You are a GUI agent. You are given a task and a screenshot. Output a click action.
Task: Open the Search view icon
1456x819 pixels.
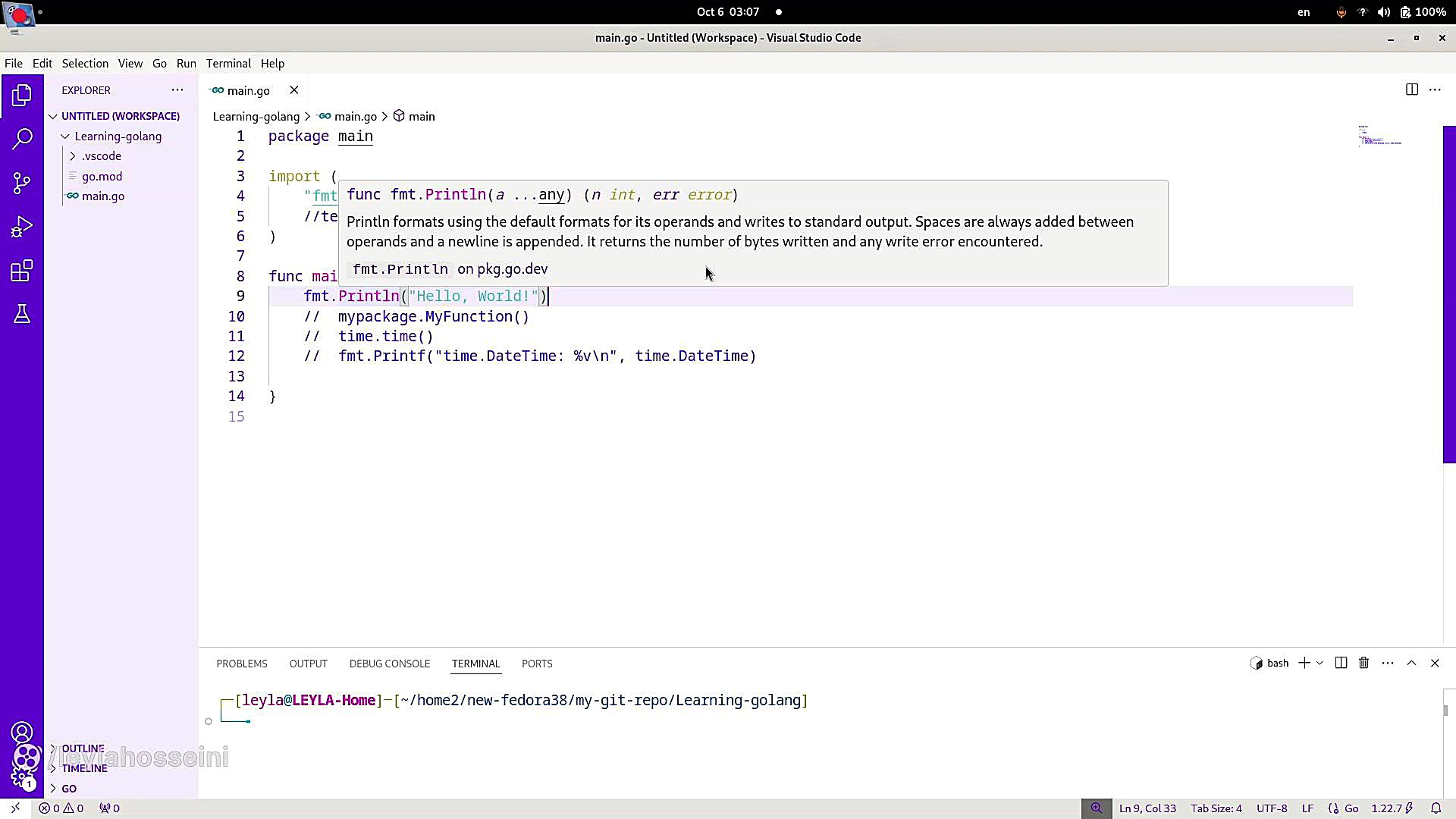point(22,139)
